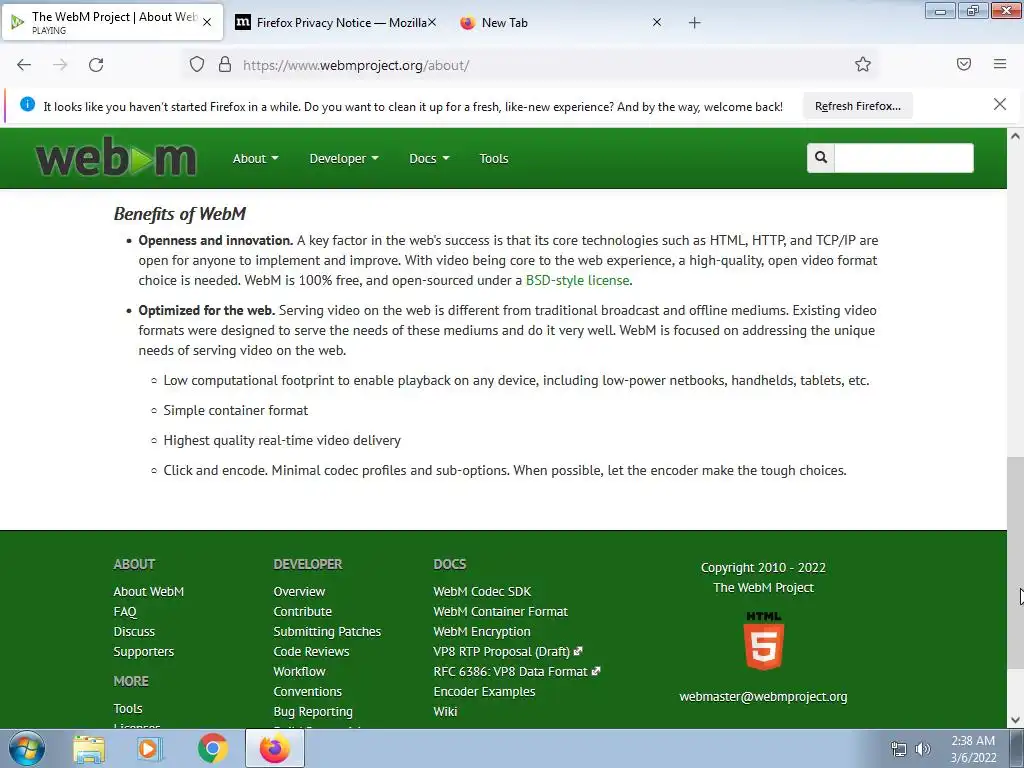
Task: Go back using the browser back arrow
Action: [x=24, y=65]
